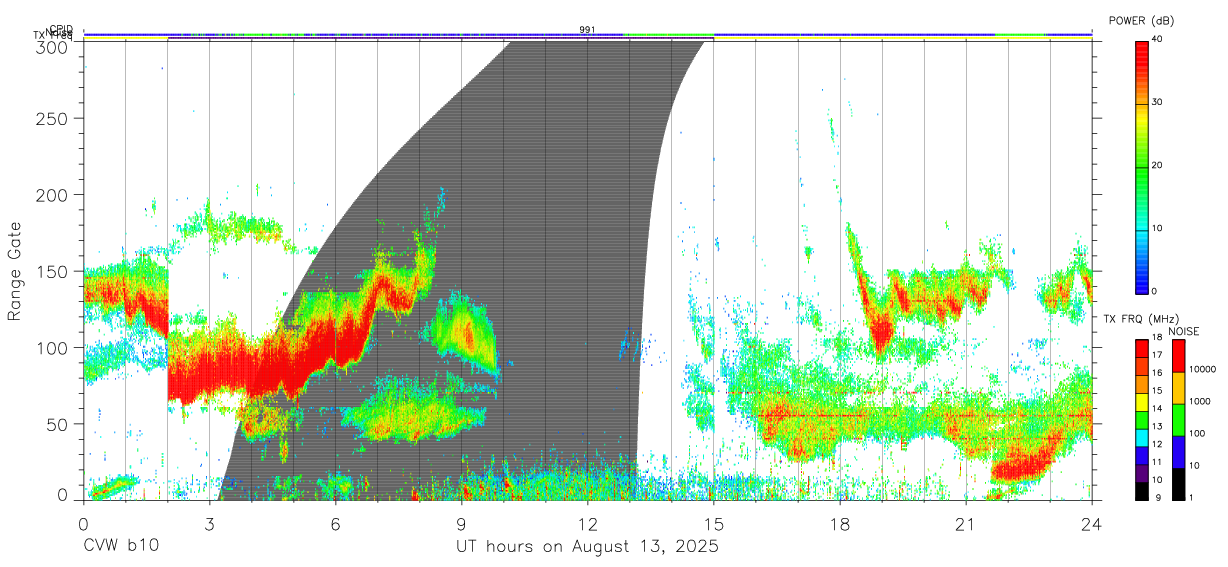Click the '24' tick on UT hours axis
The image size is (1228, 567).
1092,524
